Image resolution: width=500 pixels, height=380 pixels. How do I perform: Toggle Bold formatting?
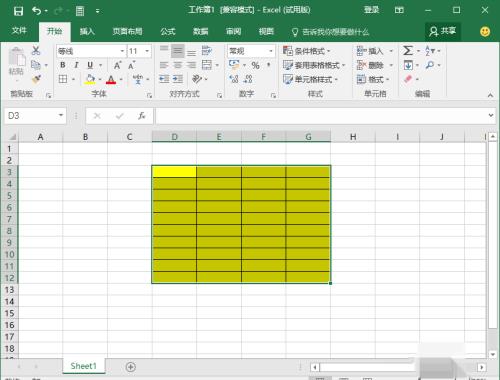(x=63, y=65)
